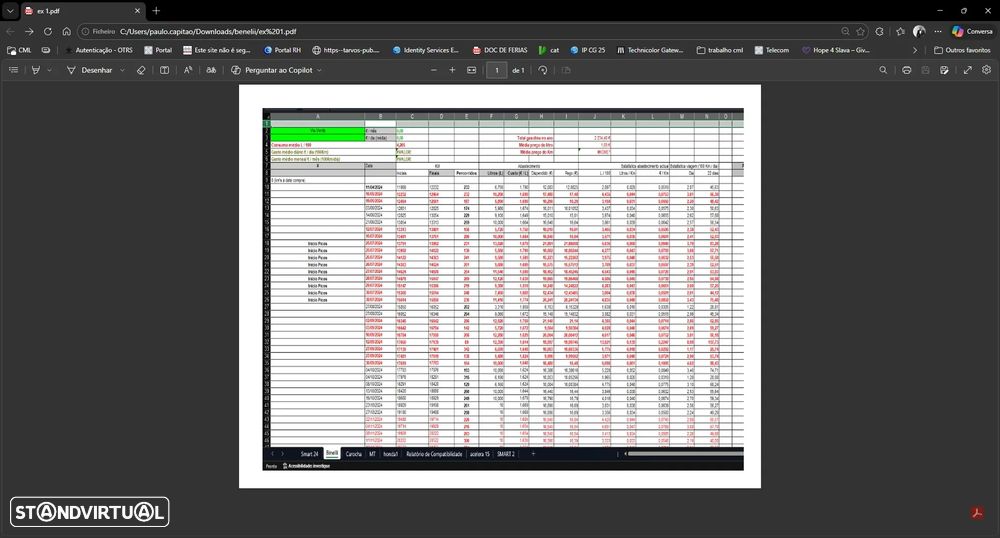
Task: Open trabalho cml bookmarks folder
Action: coord(719,50)
